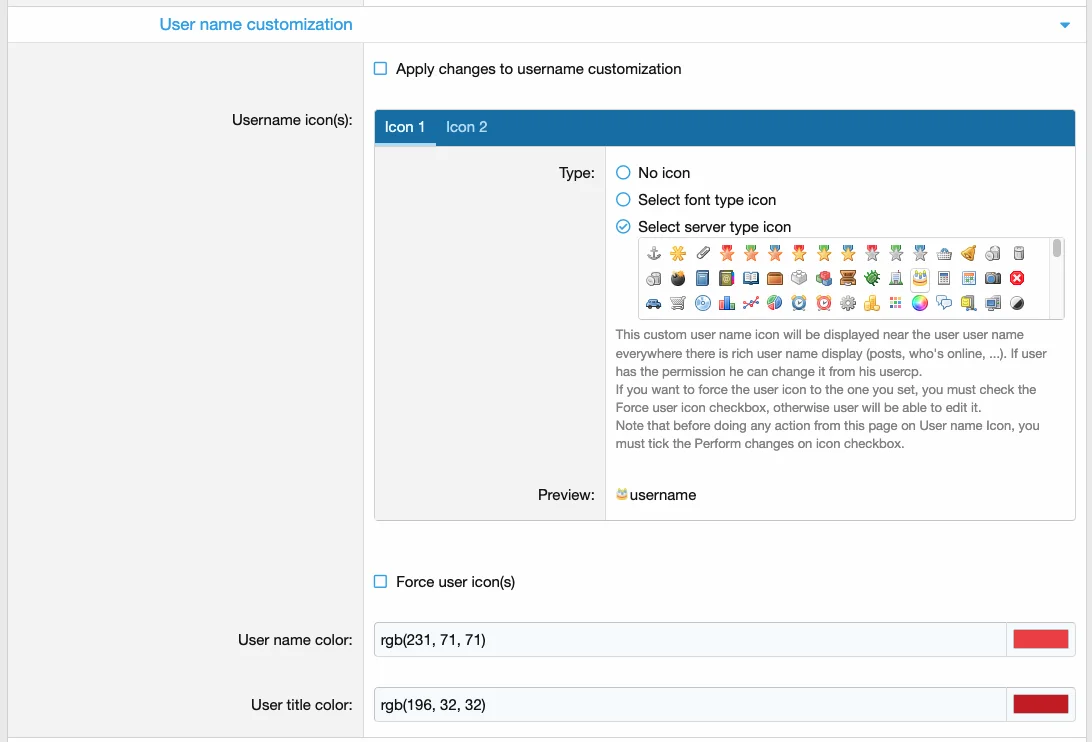Select the camera icon
The height and width of the screenshot is (742, 1092).
(992, 278)
